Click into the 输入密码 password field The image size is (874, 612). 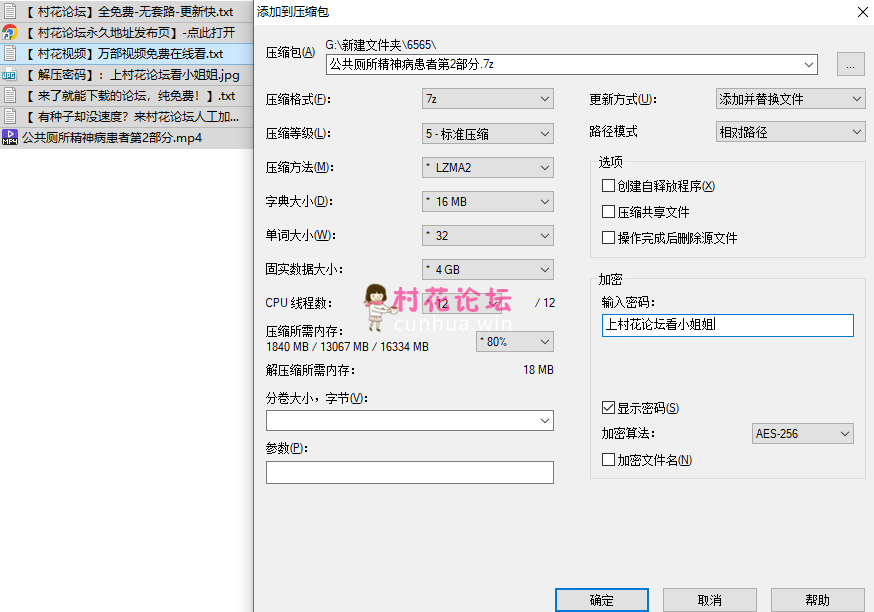(x=727, y=325)
